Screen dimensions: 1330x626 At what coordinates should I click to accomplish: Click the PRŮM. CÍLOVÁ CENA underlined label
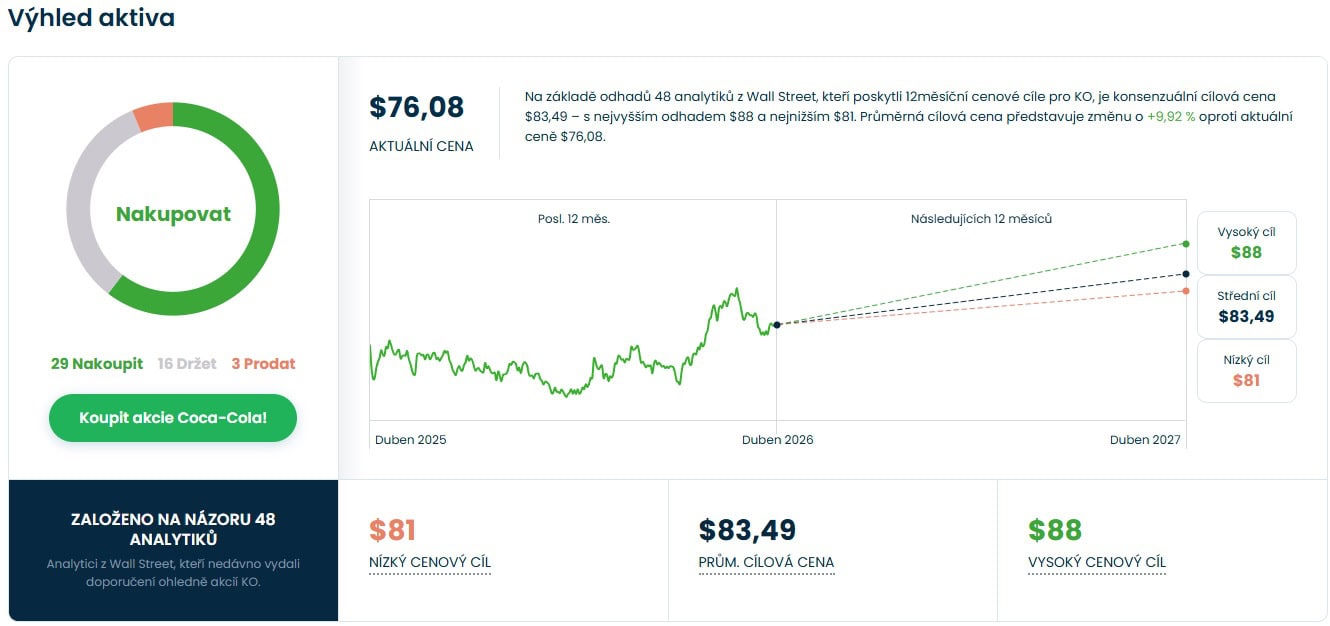click(x=766, y=563)
